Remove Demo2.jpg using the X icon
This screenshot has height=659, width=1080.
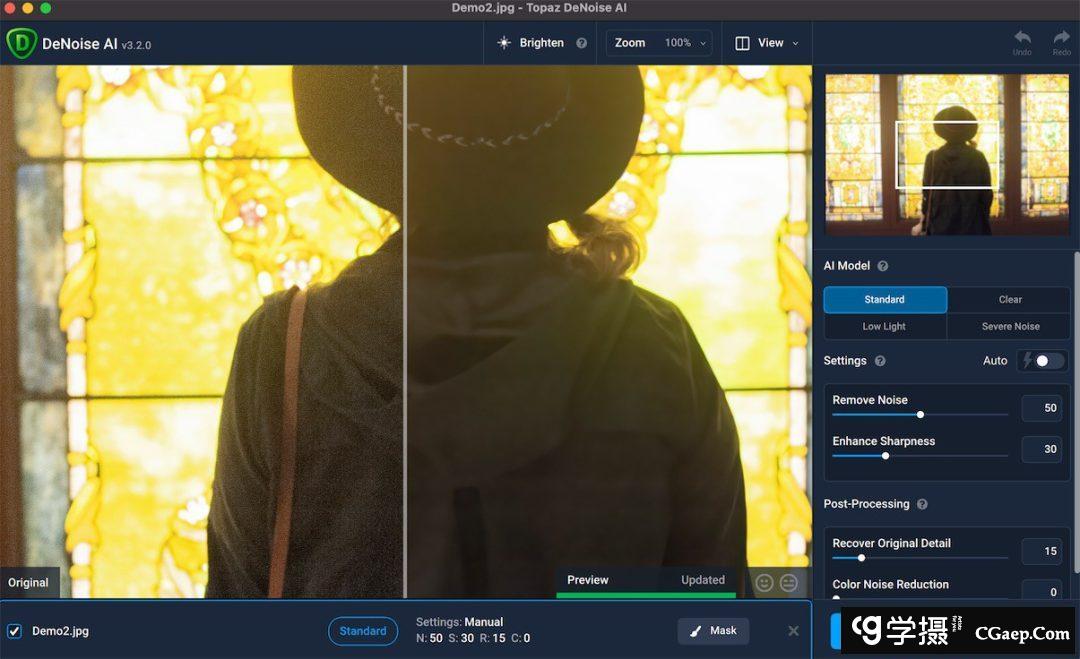click(x=793, y=631)
